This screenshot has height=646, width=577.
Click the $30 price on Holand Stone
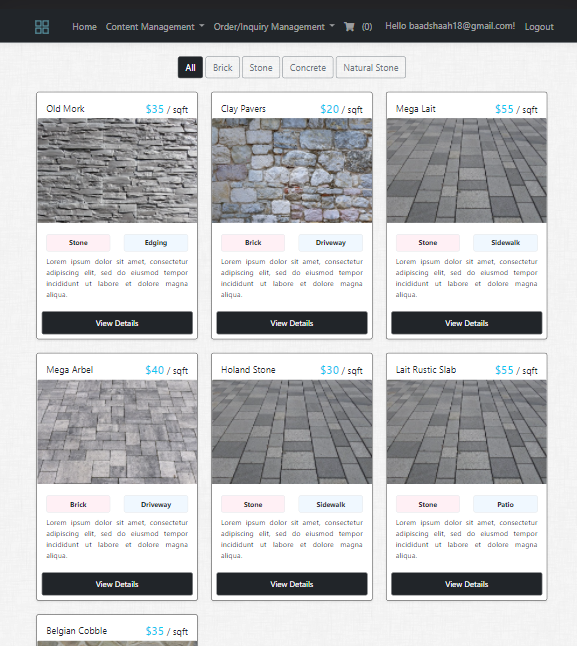coord(329,370)
